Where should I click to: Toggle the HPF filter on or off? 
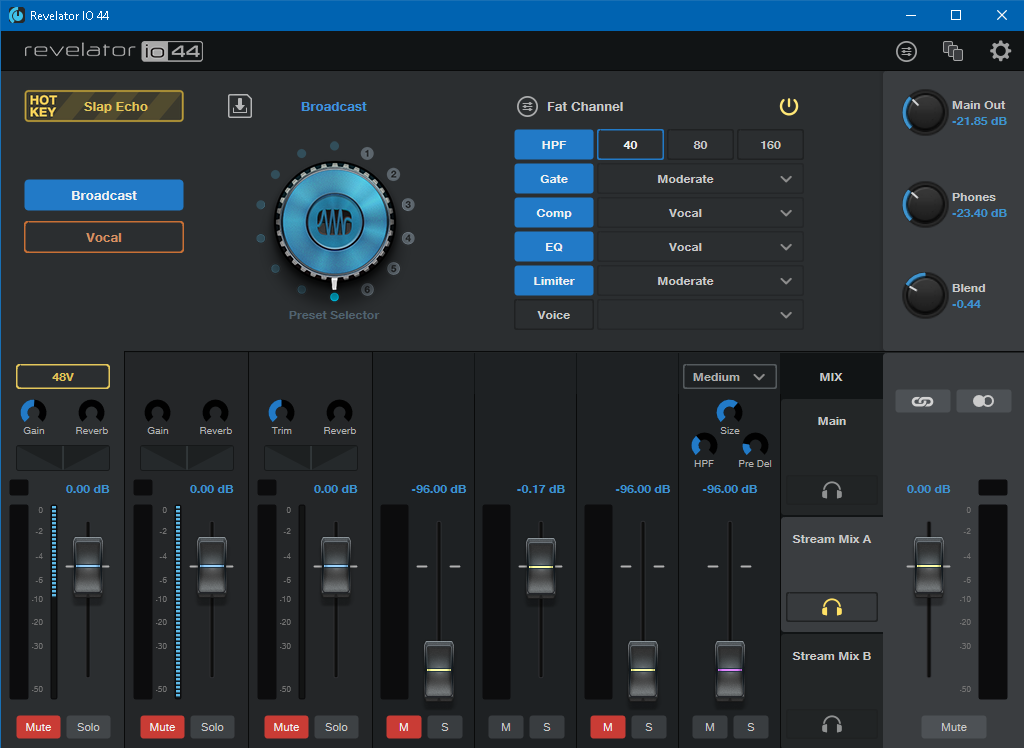[554, 145]
